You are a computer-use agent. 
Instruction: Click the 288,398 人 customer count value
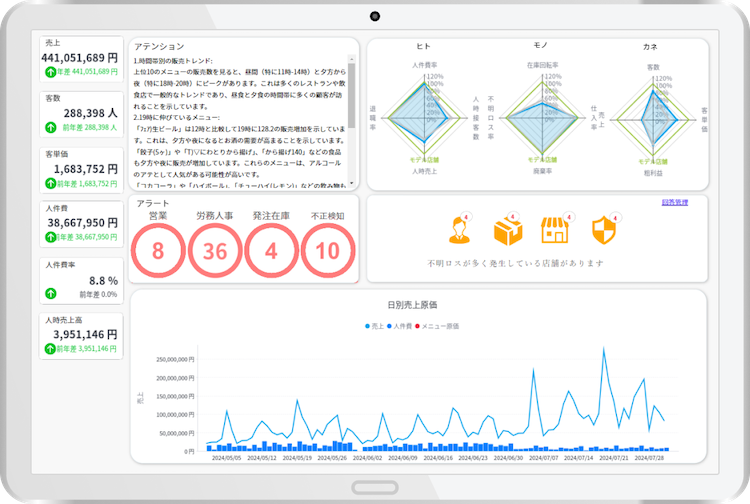click(90, 113)
